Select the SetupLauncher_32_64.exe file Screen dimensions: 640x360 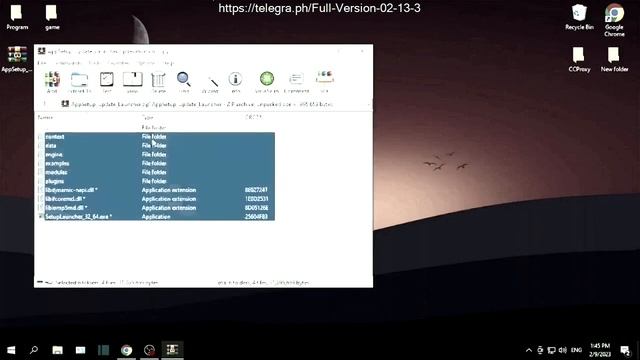155,217
